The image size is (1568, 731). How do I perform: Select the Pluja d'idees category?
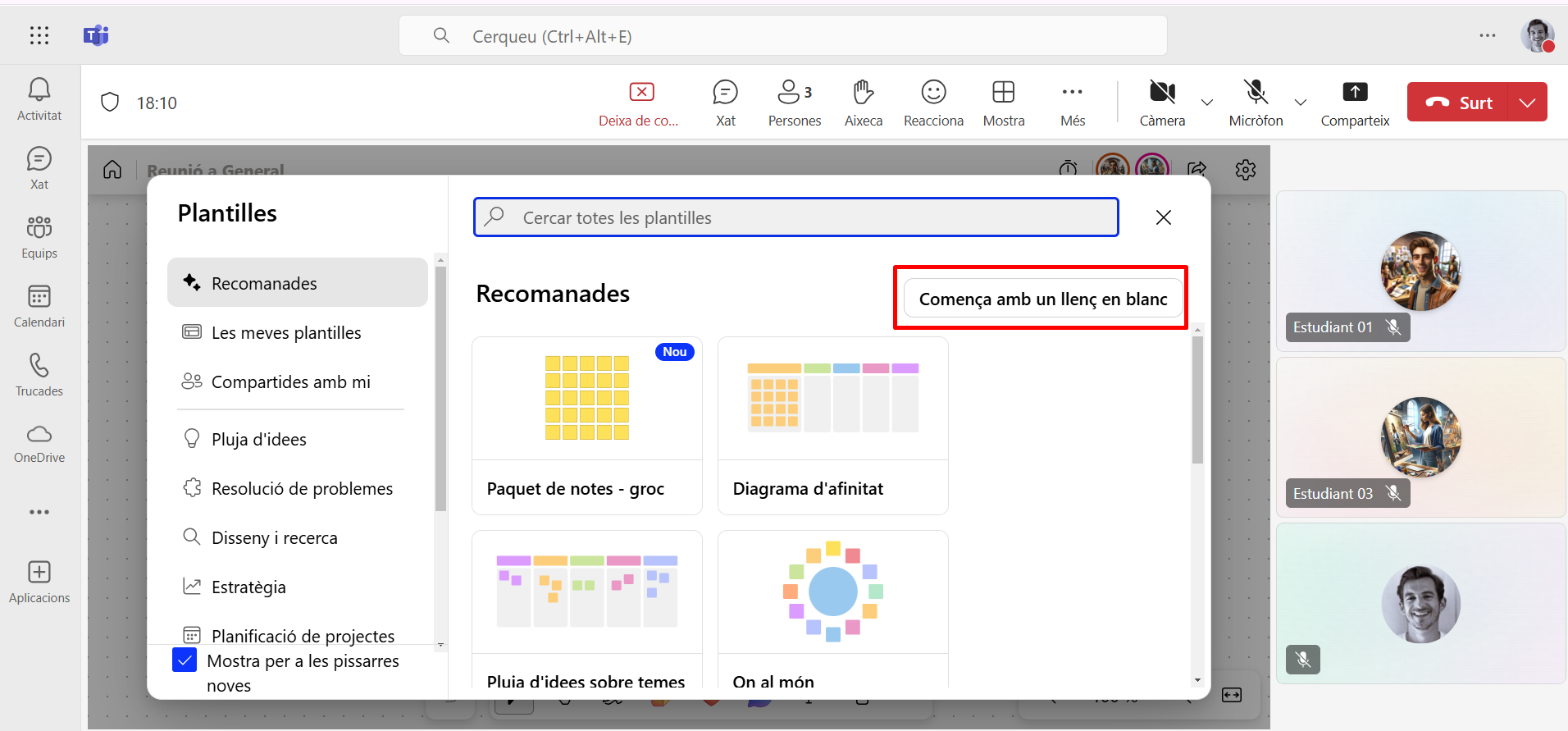(x=259, y=440)
